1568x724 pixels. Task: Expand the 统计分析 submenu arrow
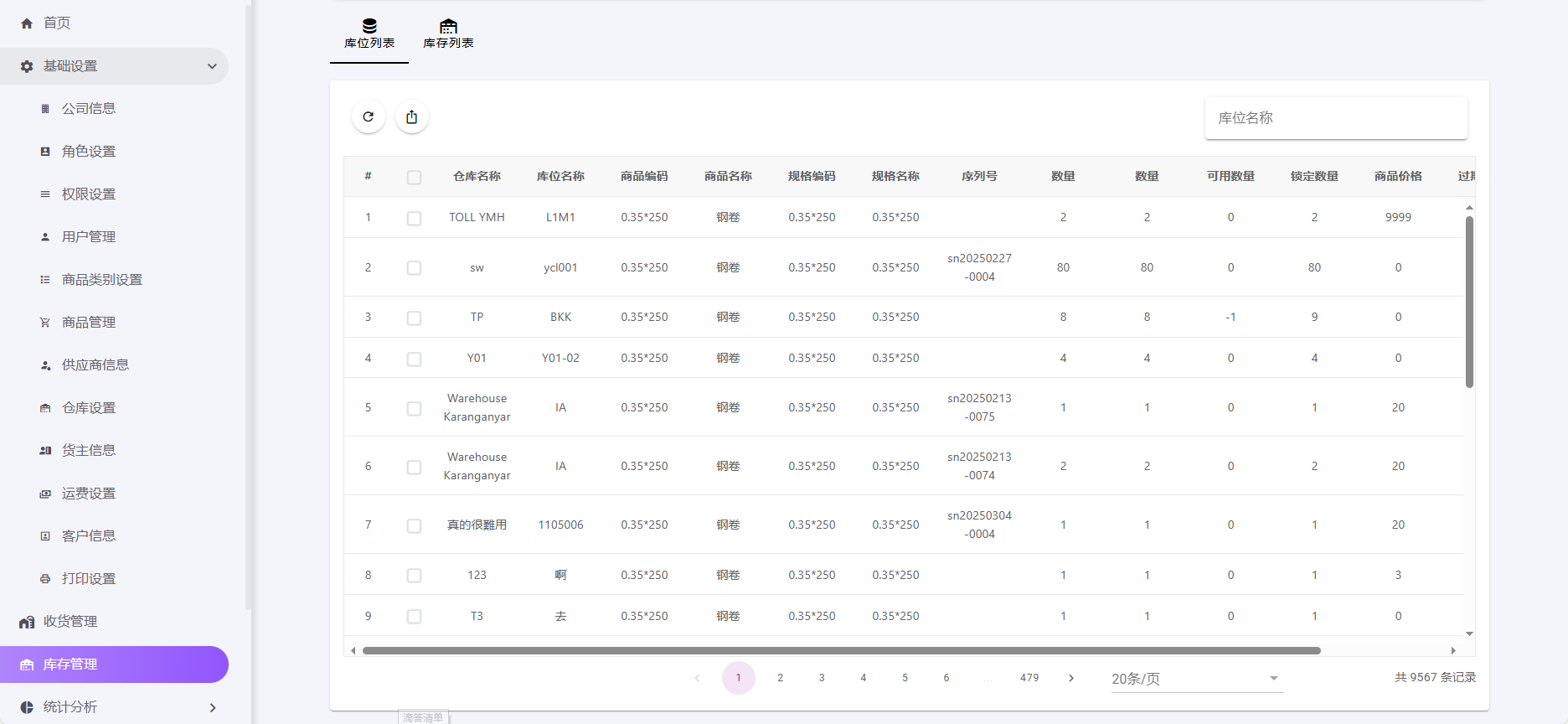(x=212, y=707)
